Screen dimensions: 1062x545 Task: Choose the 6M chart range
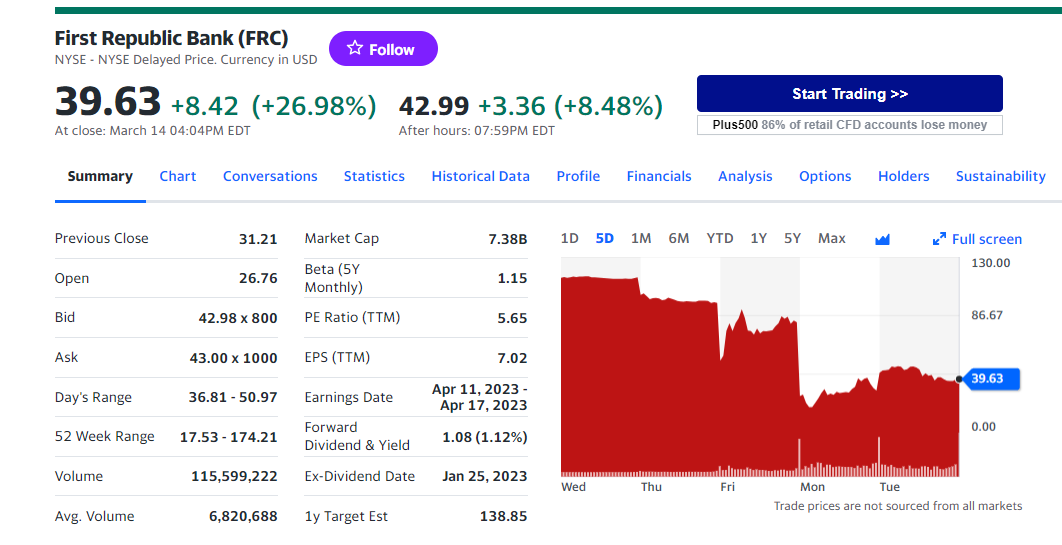tap(679, 238)
